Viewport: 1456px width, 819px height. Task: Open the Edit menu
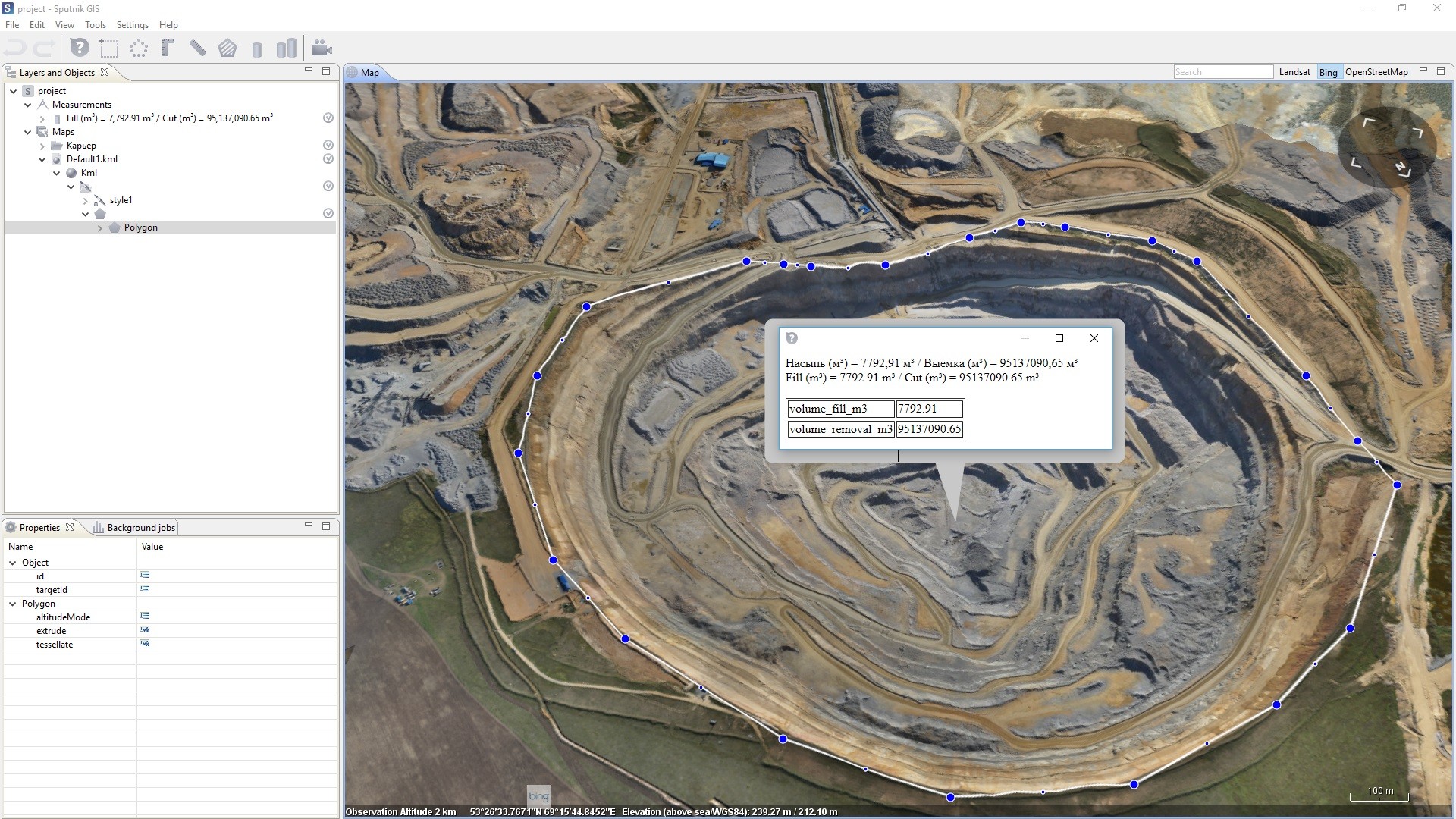(37, 25)
